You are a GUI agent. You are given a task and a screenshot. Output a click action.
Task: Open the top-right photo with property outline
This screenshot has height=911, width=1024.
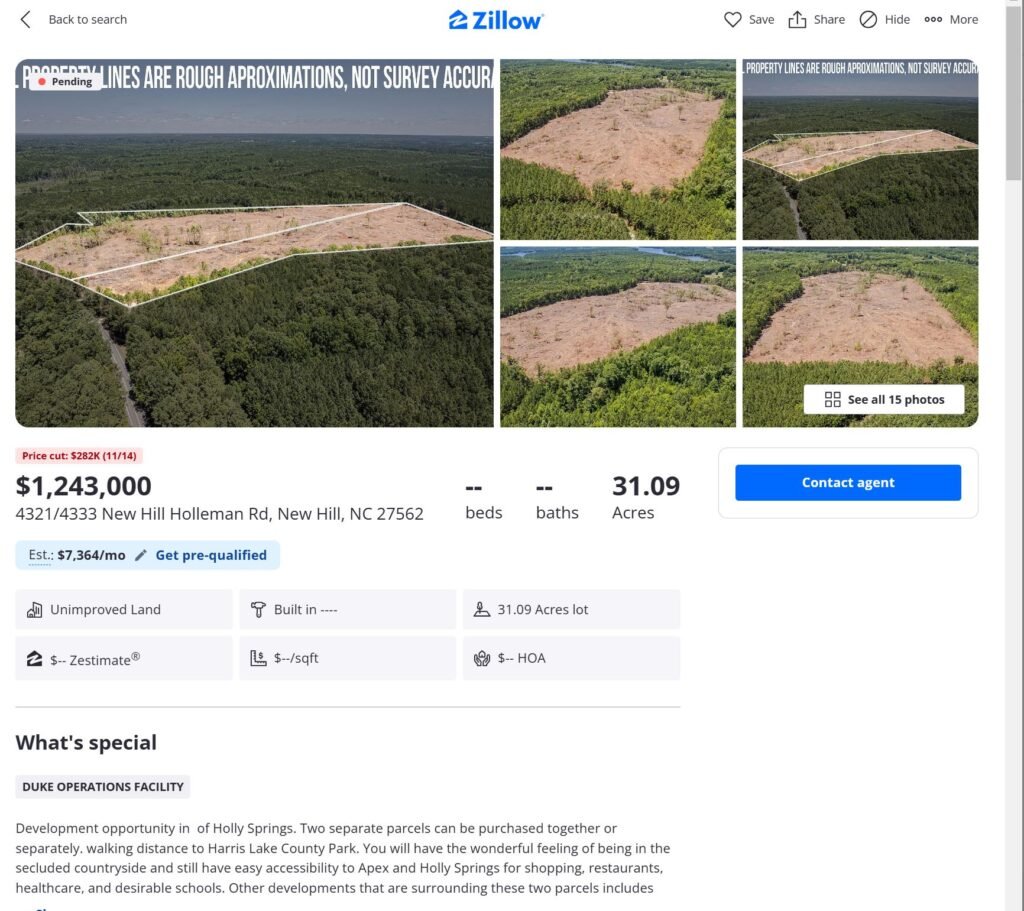(860, 149)
